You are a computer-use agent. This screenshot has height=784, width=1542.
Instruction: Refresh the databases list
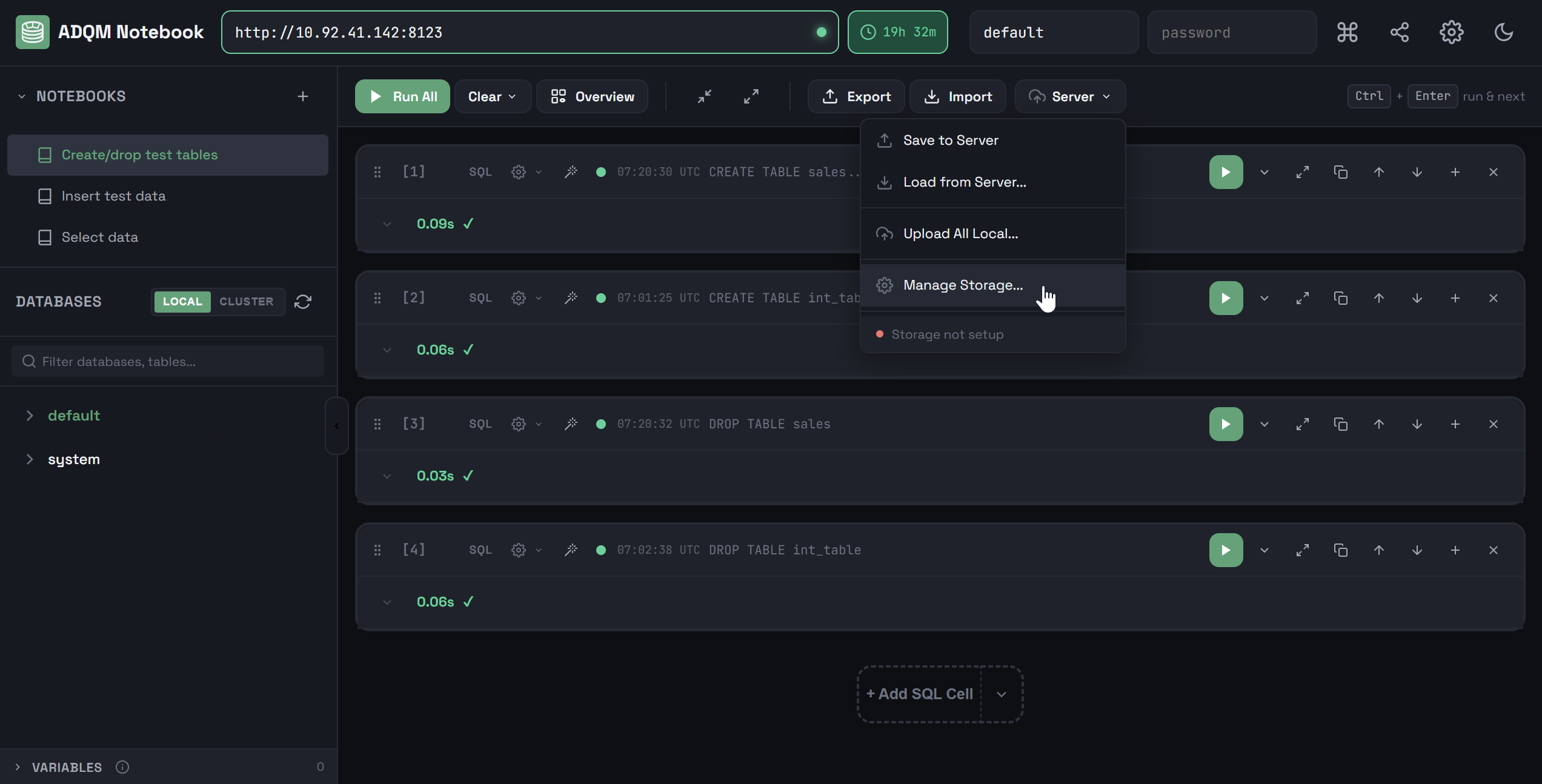click(303, 302)
